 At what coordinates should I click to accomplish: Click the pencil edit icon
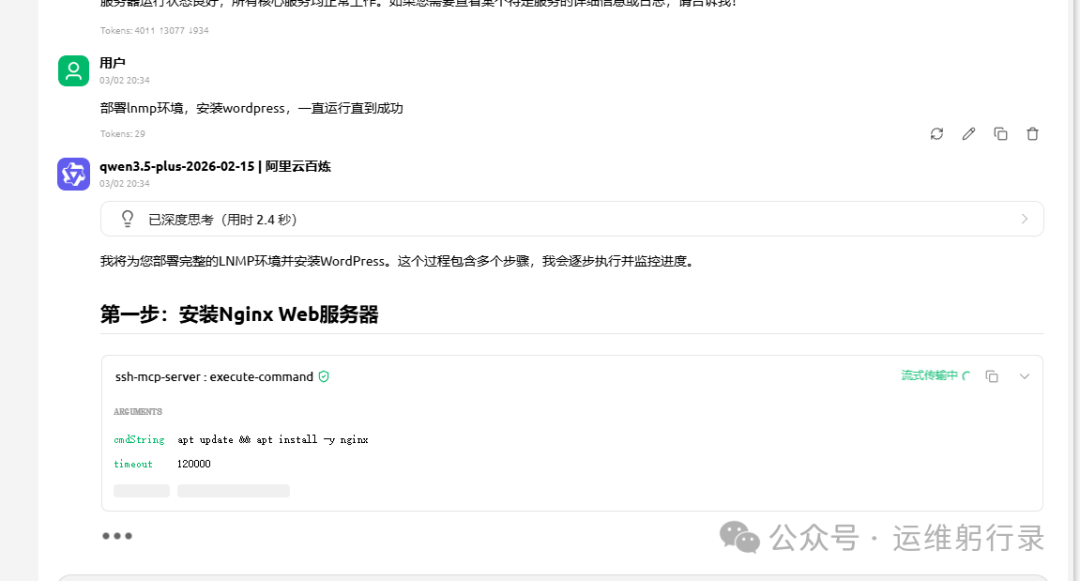pos(968,134)
